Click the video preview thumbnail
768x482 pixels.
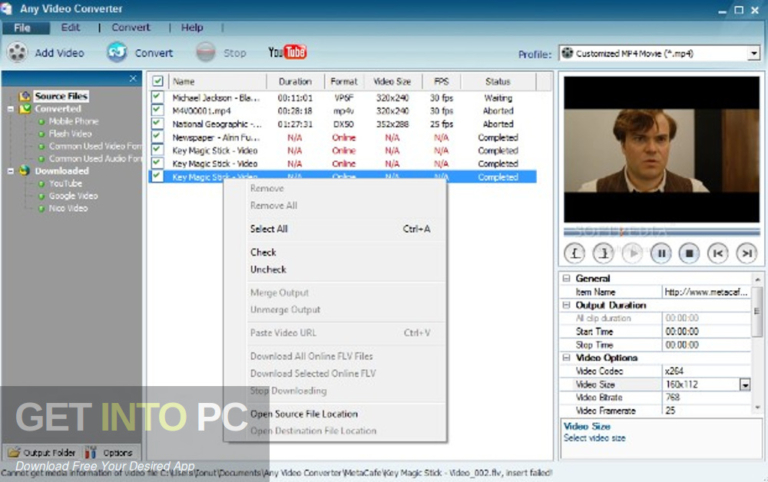coord(662,149)
